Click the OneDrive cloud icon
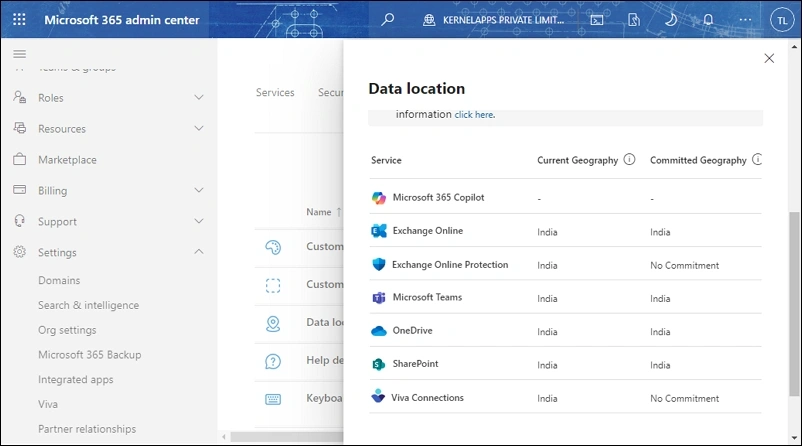 point(378,331)
